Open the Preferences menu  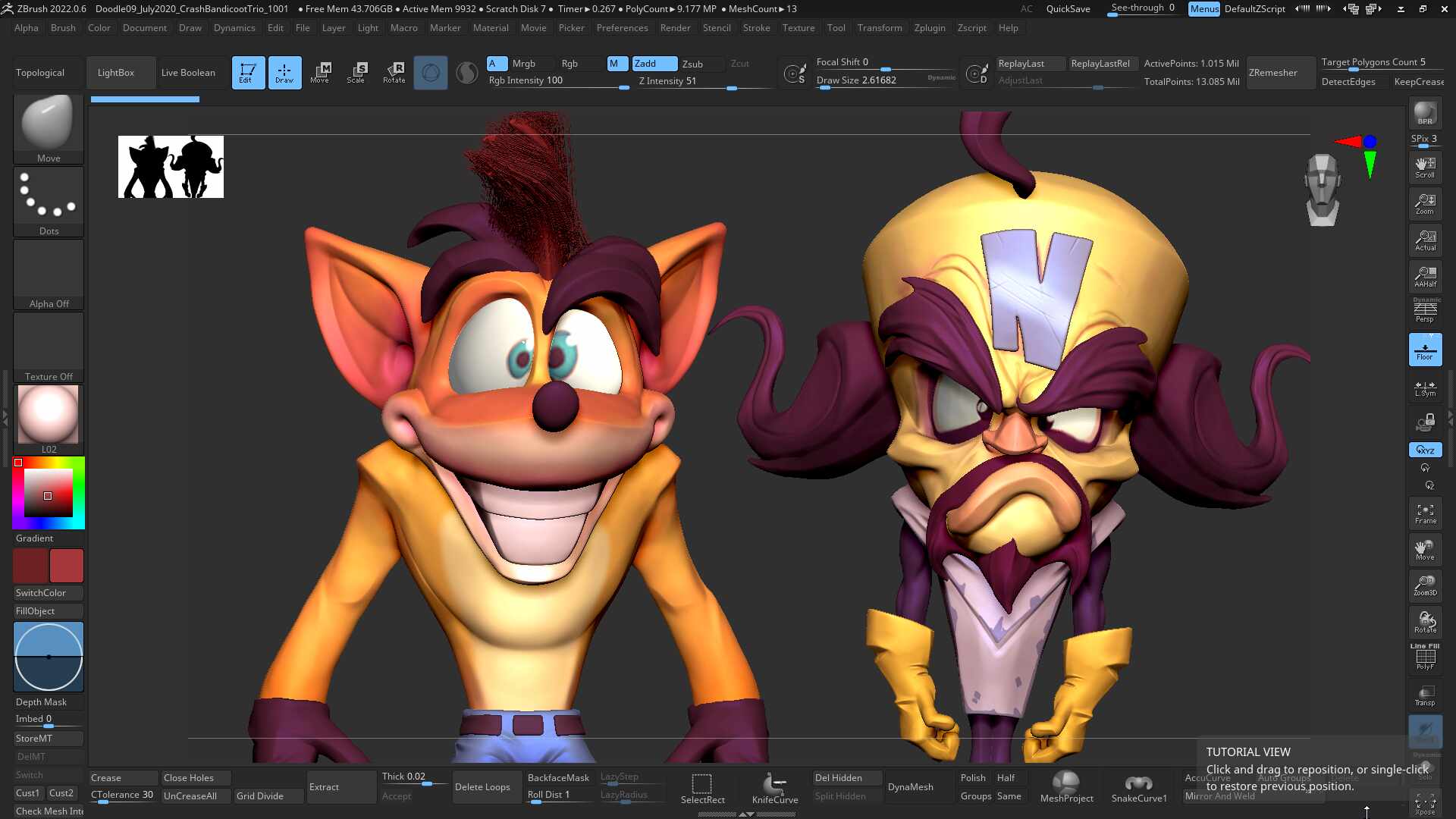click(x=622, y=28)
